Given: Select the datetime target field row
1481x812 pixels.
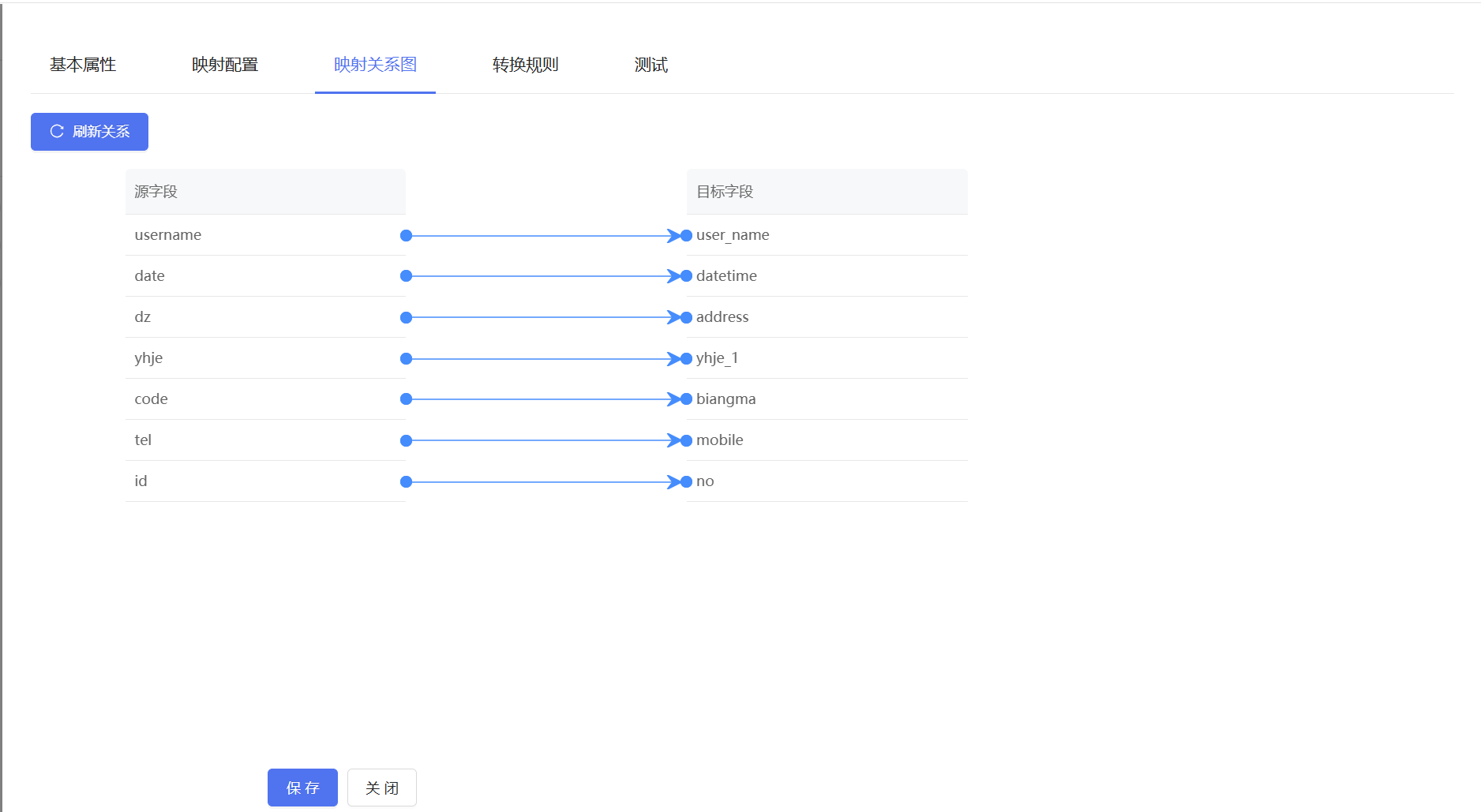Looking at the screenshot, I should 827,276.
